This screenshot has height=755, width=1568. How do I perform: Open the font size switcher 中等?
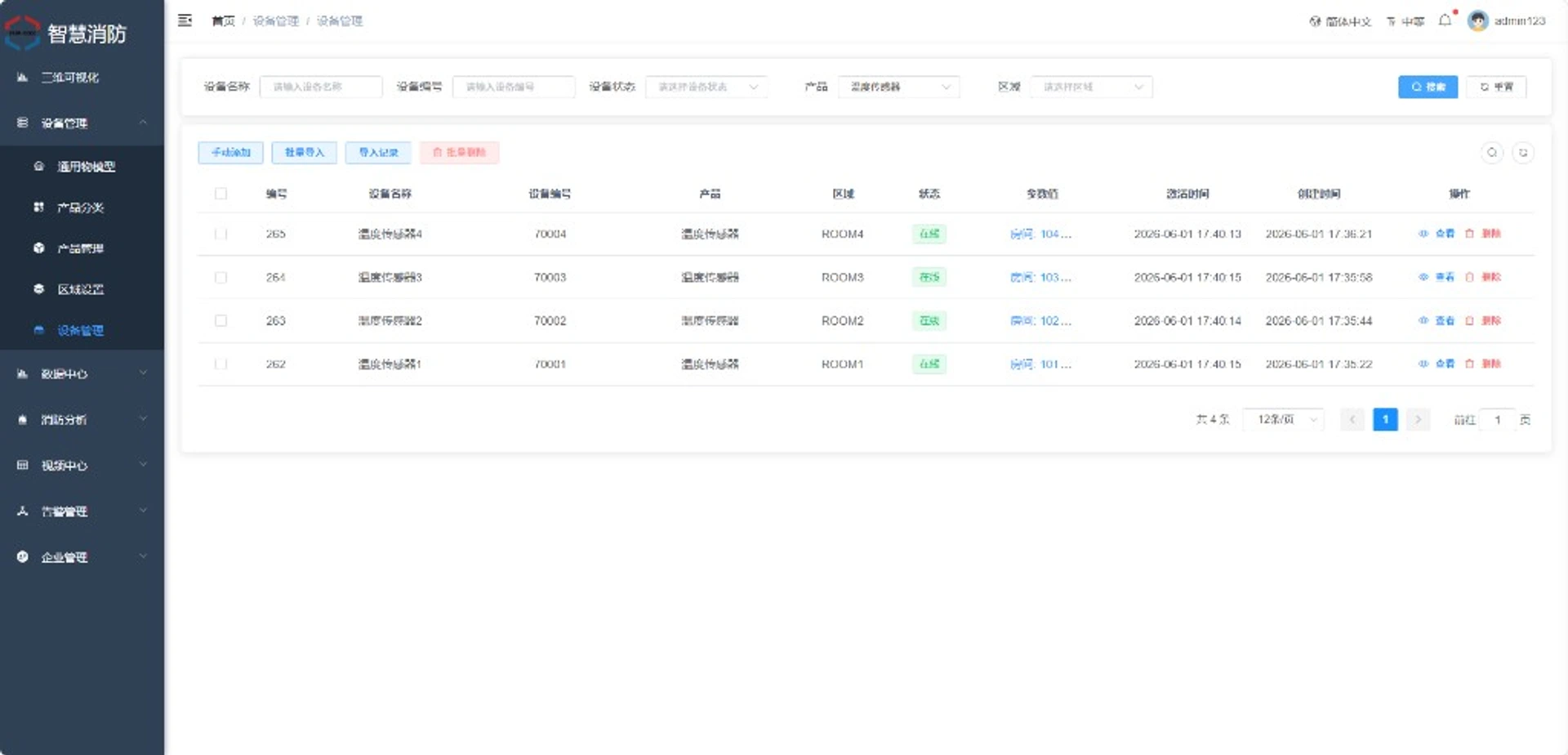(x=1405, y=21)
